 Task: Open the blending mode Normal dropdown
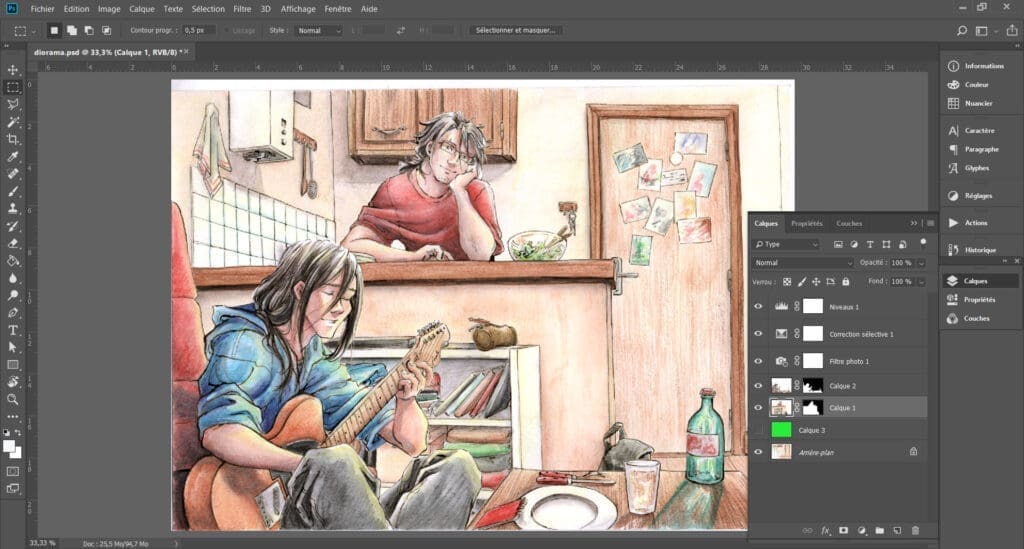803,262
